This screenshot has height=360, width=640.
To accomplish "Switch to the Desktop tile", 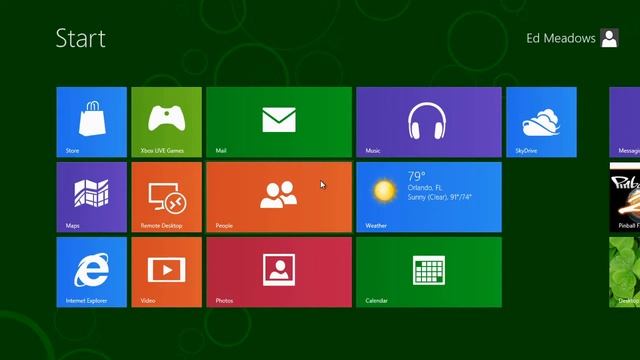I will click(x=624, y=272).
